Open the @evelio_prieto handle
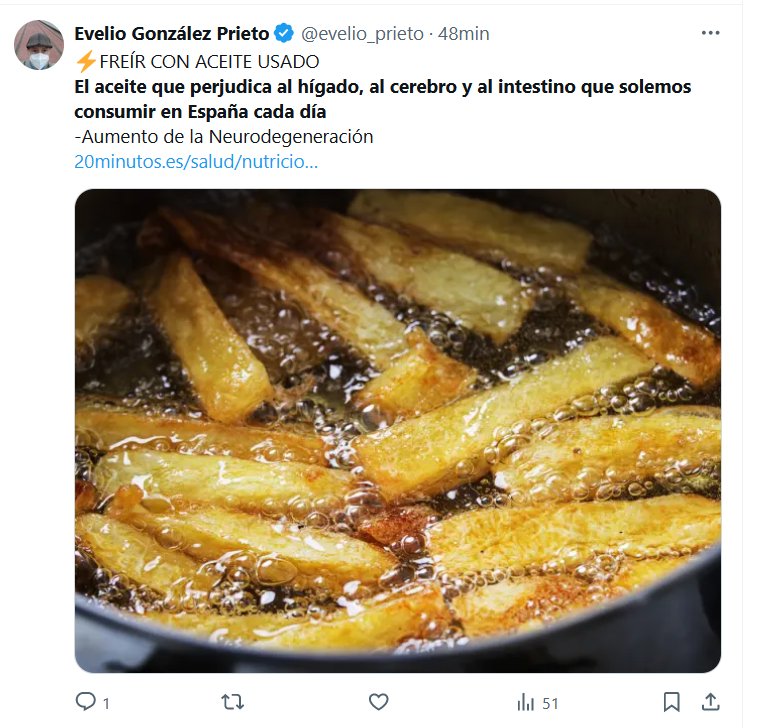The width and height of the screenshot is (760, 728). point(363,34)
